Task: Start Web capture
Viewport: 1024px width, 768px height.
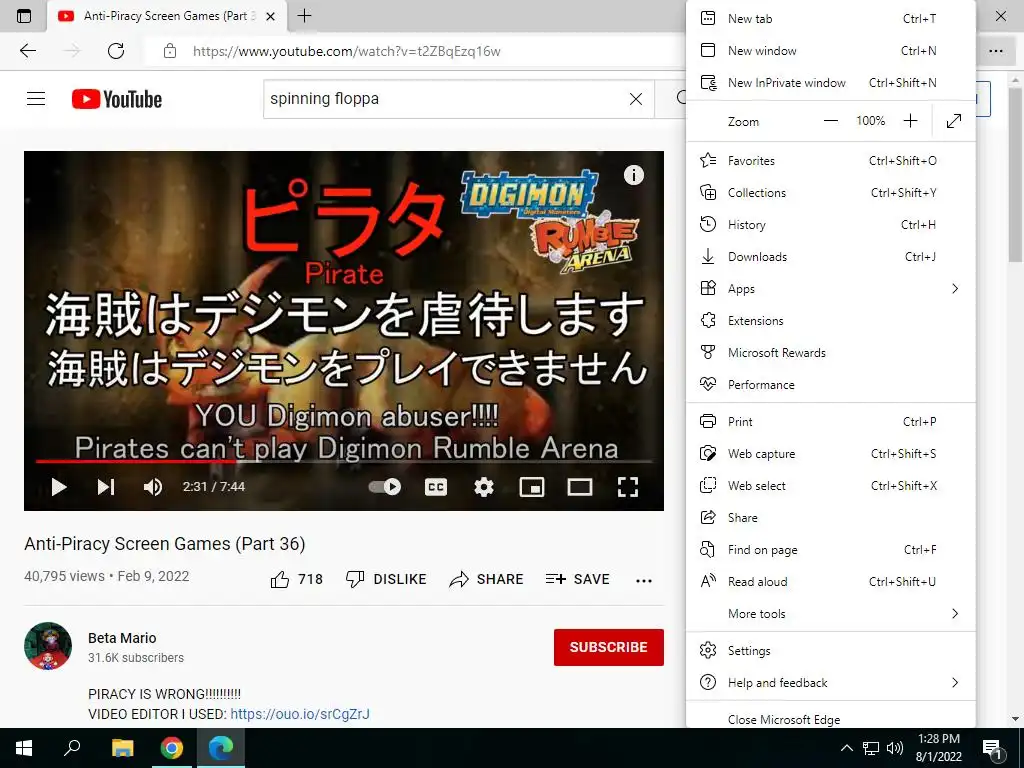Action: (x=831, y=454)
